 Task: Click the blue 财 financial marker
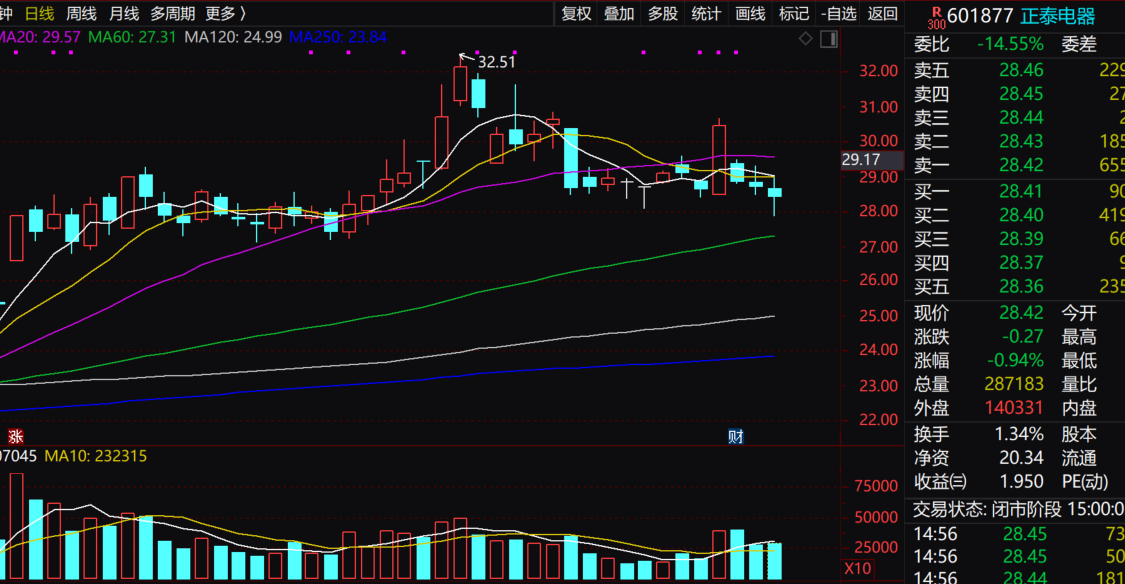coord(735,436)
